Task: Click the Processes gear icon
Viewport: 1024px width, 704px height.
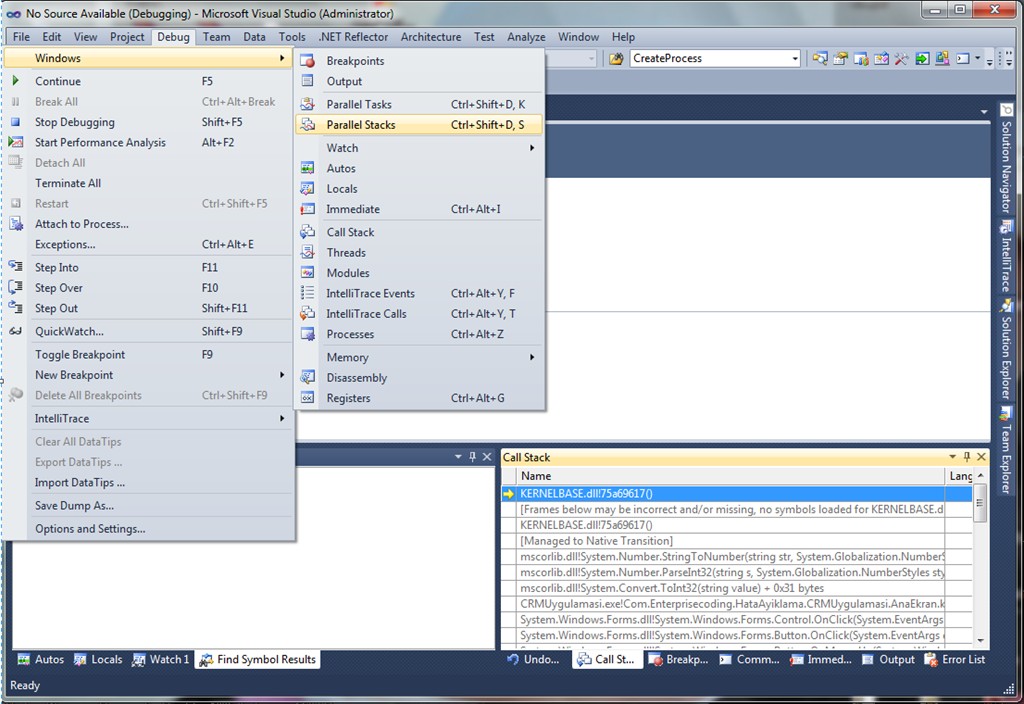Action: (x=308, y=334)
